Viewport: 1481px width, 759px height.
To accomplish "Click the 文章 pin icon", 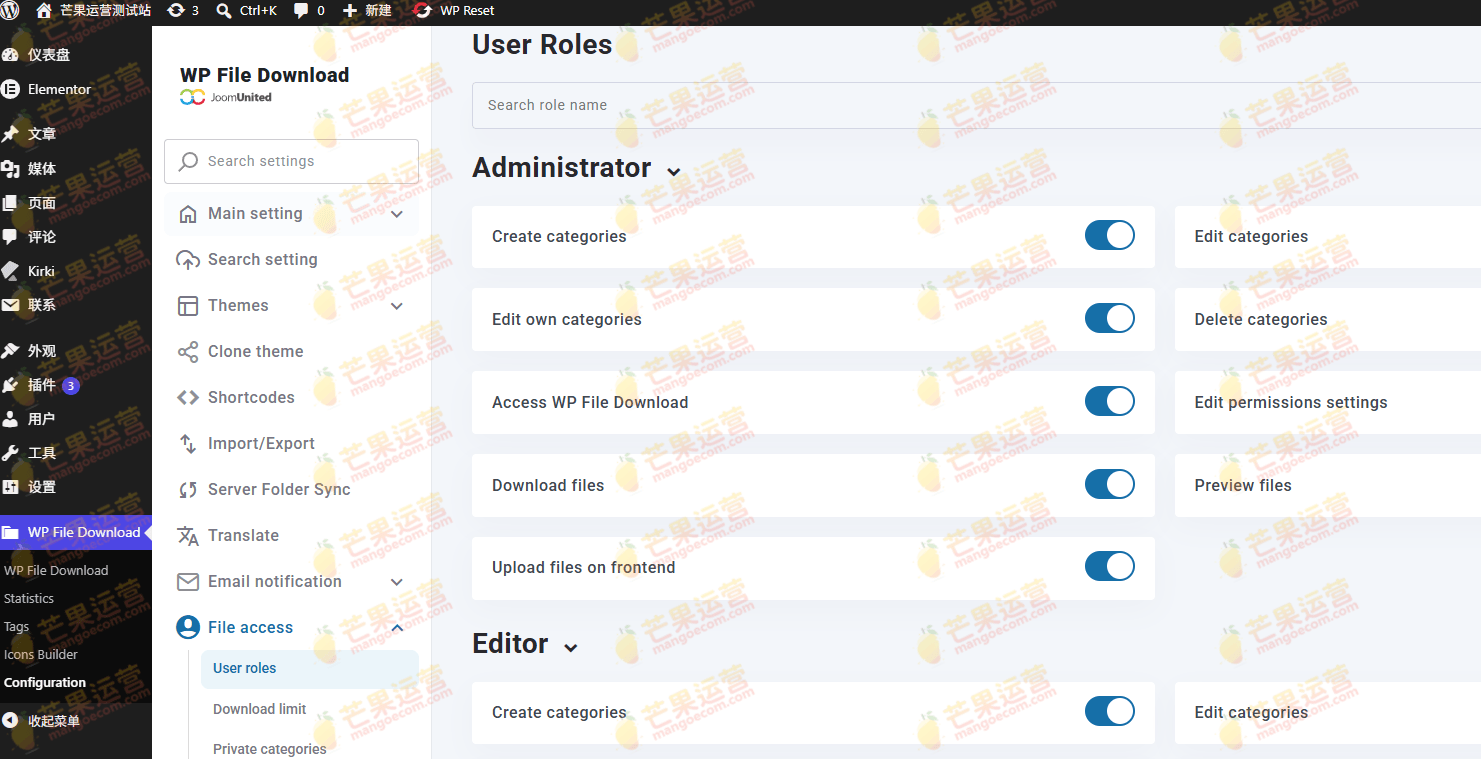I will coord(10,134).
